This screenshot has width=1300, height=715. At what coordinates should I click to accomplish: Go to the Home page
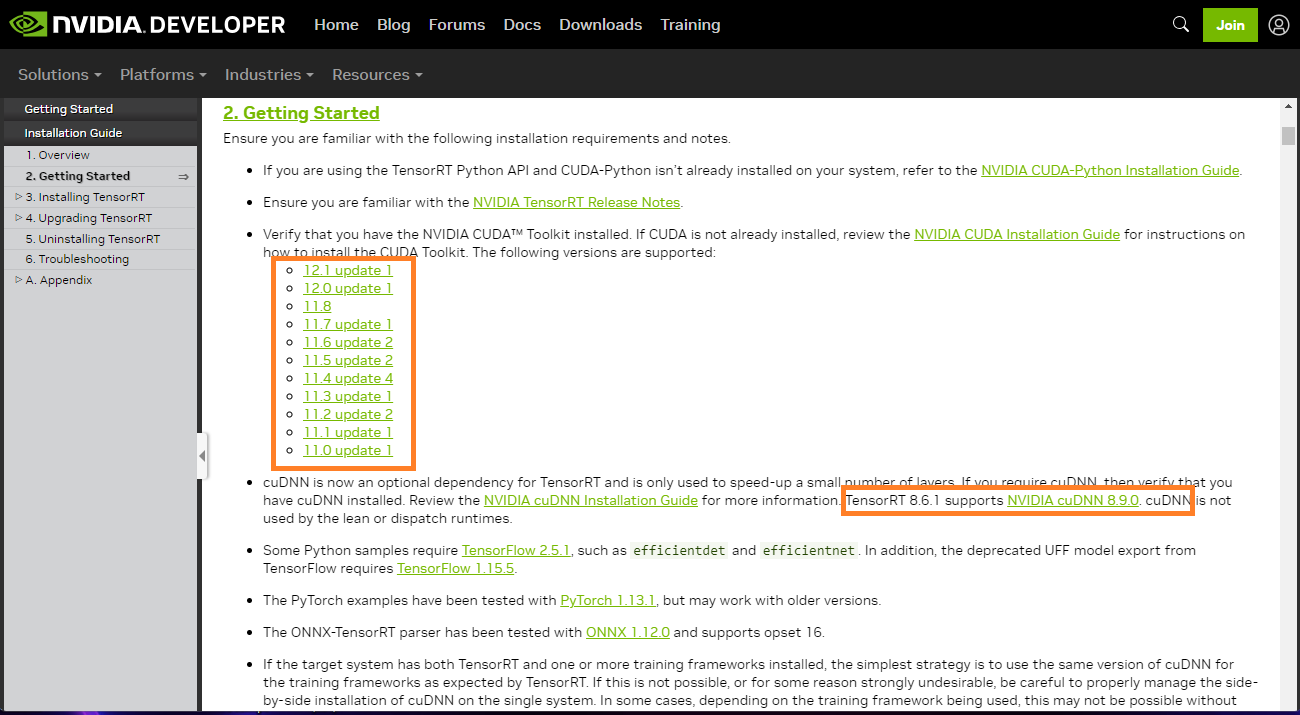pyautogui.click(x=336, y=25)
